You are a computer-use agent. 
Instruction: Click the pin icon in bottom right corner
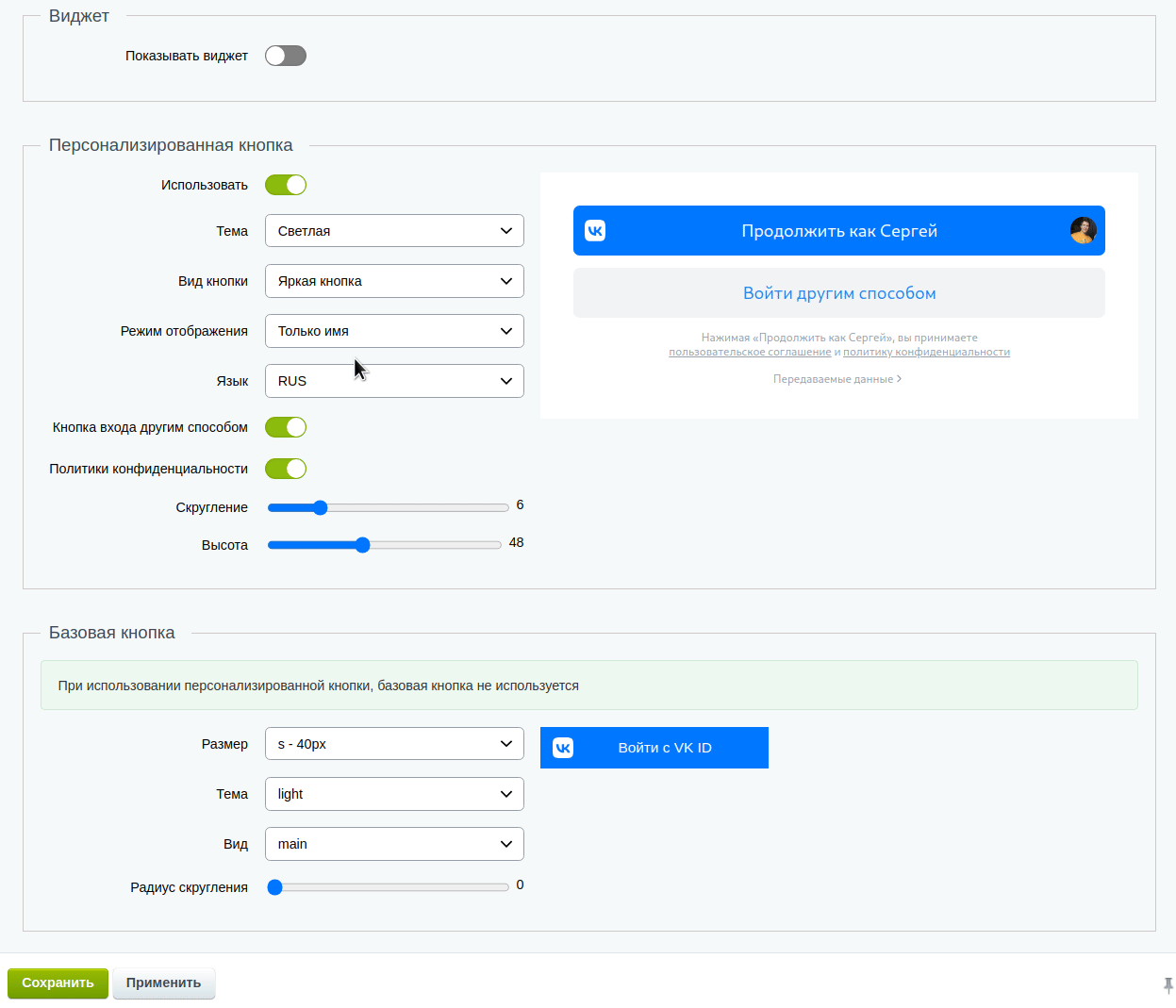tap(1168, 983)
